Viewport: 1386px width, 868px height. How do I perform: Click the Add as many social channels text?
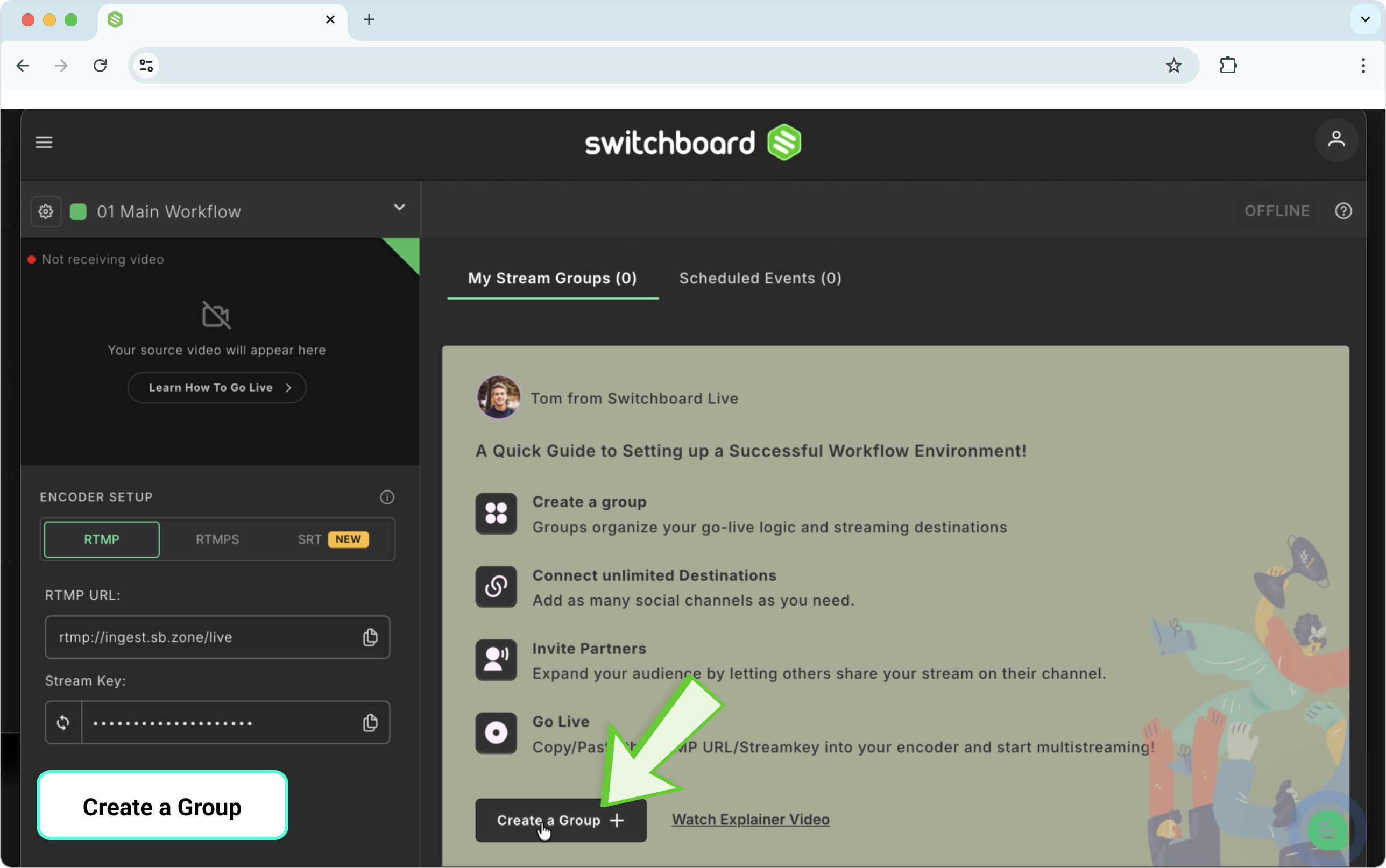click(x=693, y=601)
